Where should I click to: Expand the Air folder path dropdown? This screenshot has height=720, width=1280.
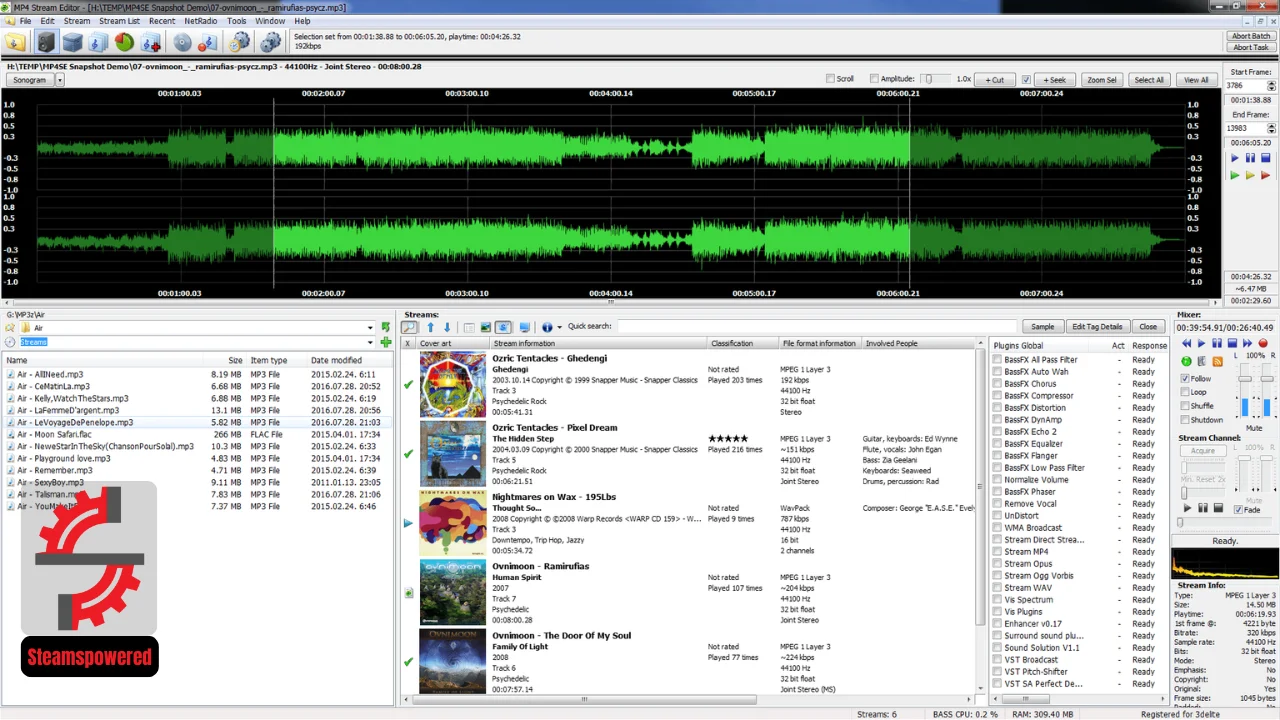(370, 328)
